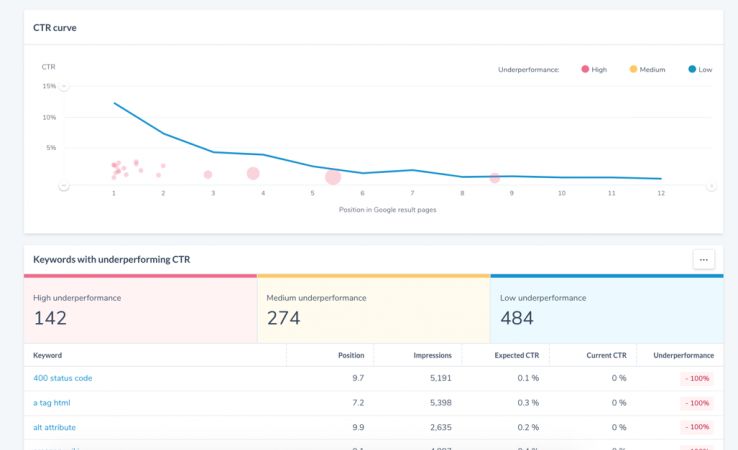The height and width of the screenshot is (450, 738).
Task: Toggle High underperformance legend dot
Action: point(585,69)
